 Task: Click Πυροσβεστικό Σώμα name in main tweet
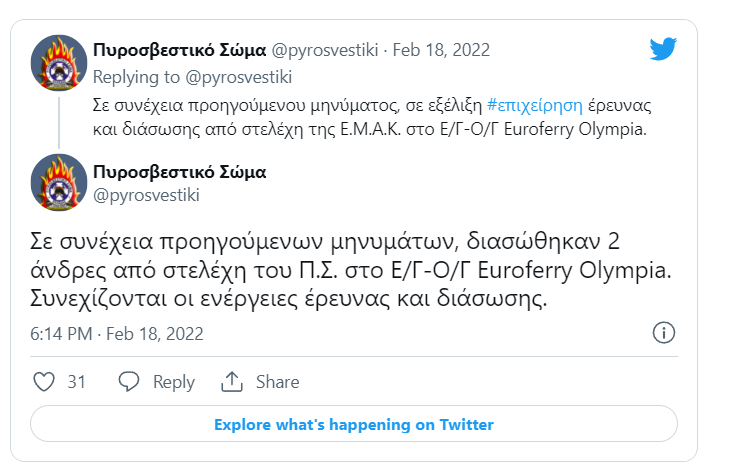click(x=179, y=172)
